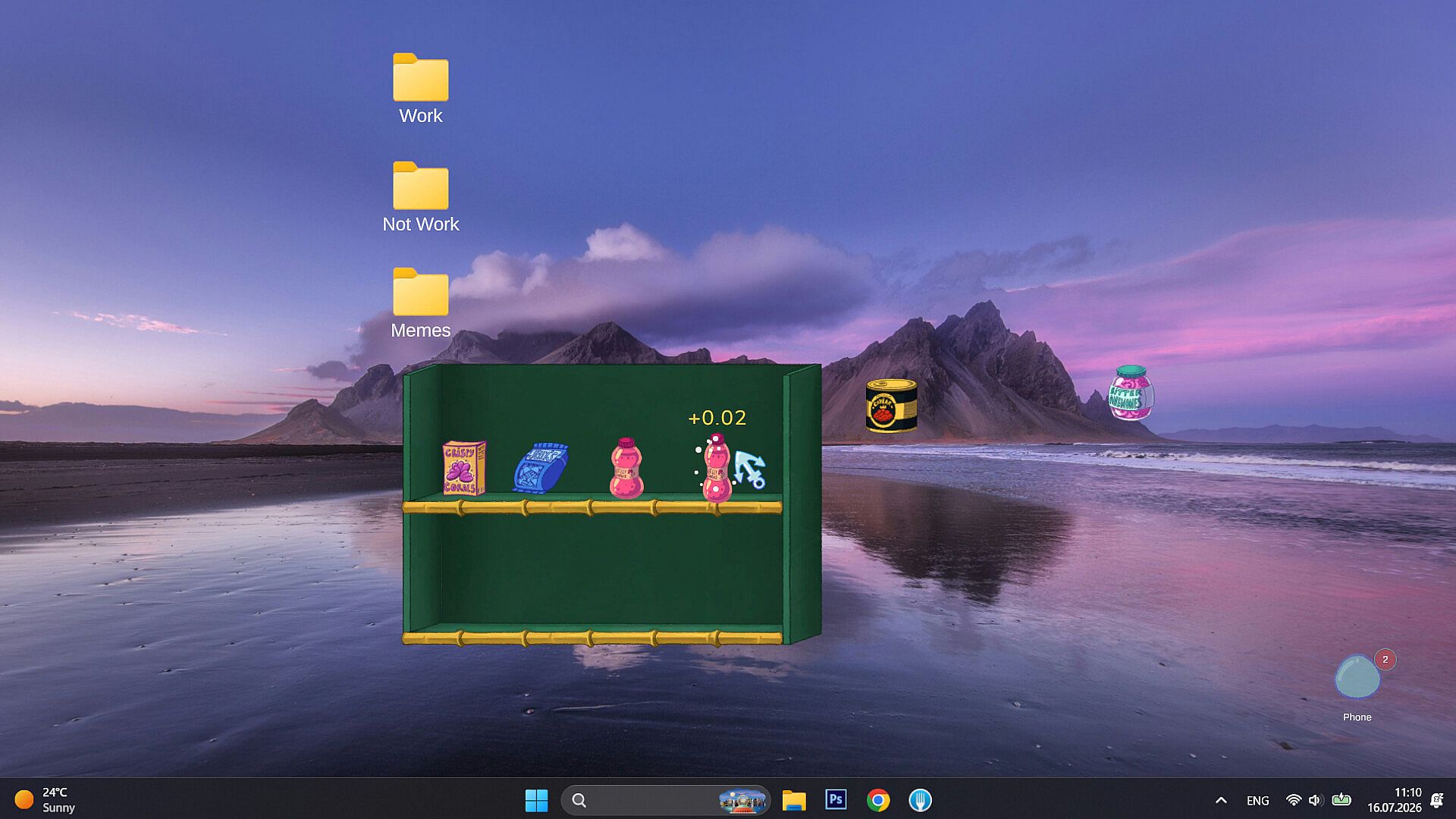
Task: Show hidden tray icons chevron
Action: (x=1221, y=800)
